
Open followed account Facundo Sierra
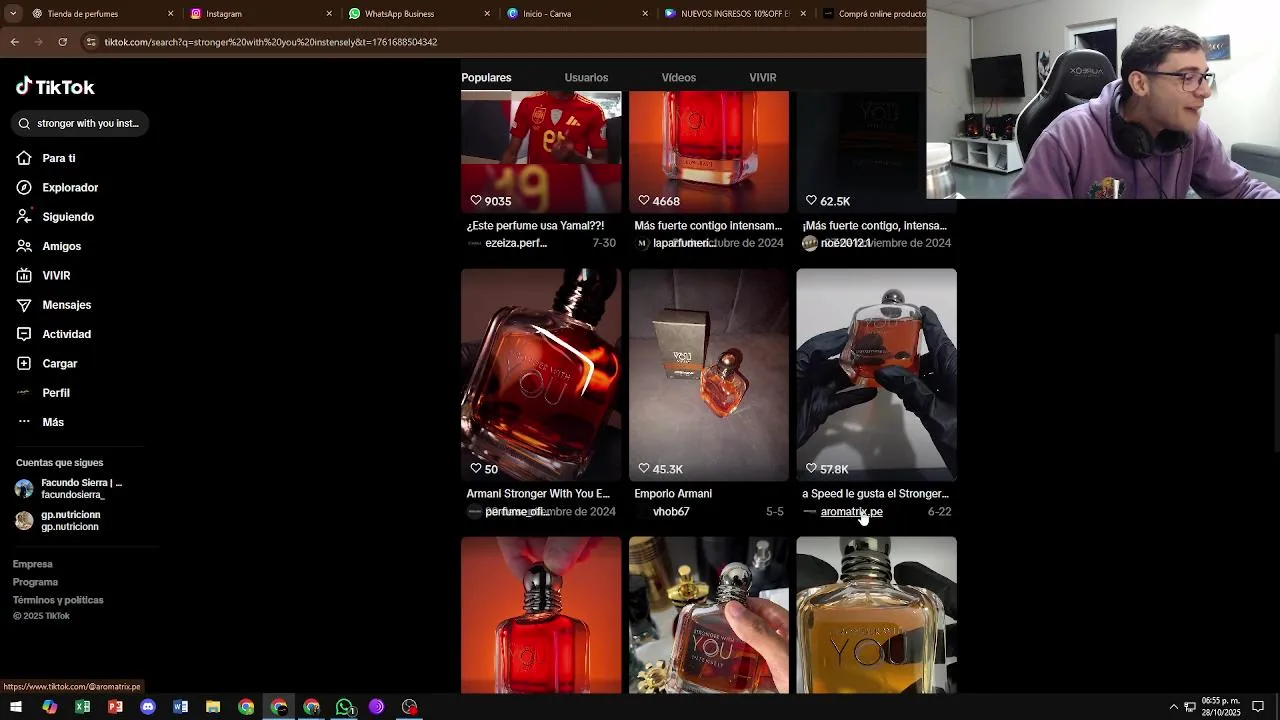(70, 489)
